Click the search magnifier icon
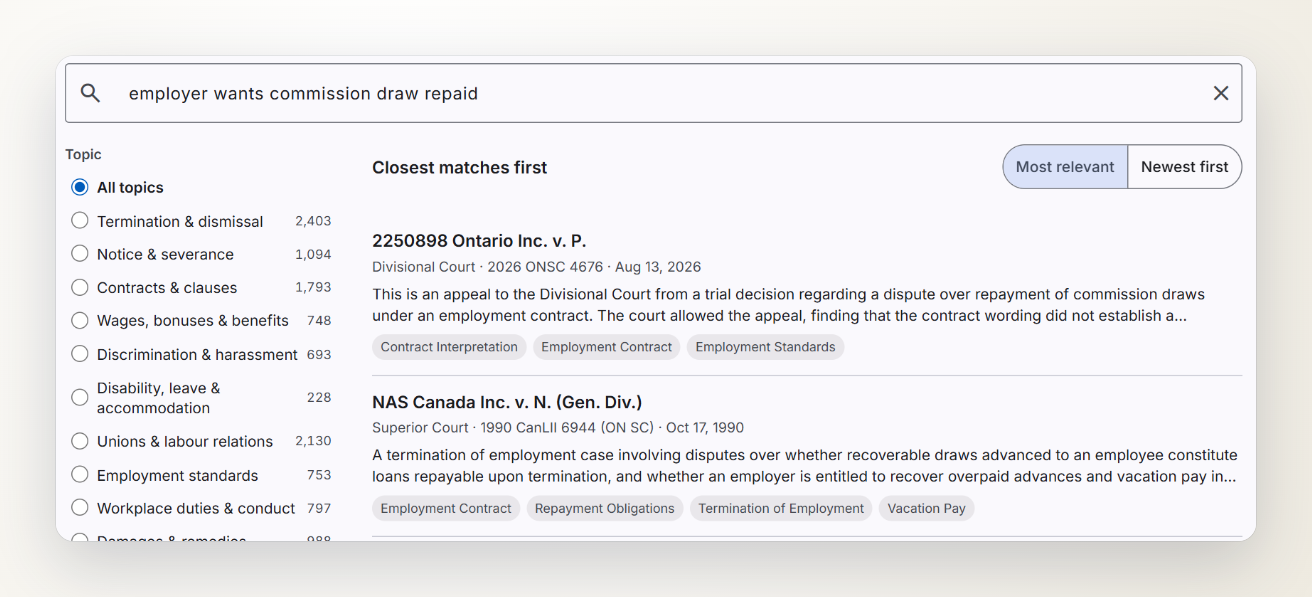The height and width of the screenshot is (597, 1312). (90, 93)
